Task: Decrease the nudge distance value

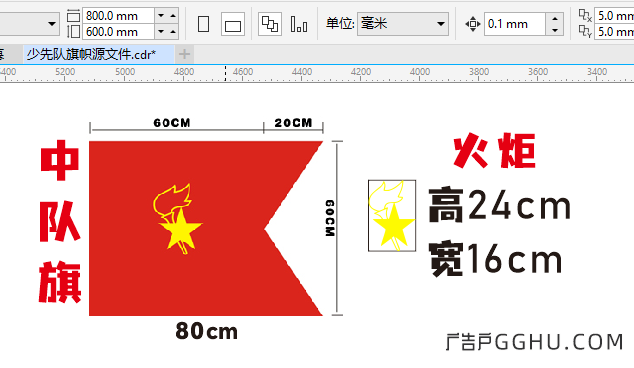Action: 555,30
